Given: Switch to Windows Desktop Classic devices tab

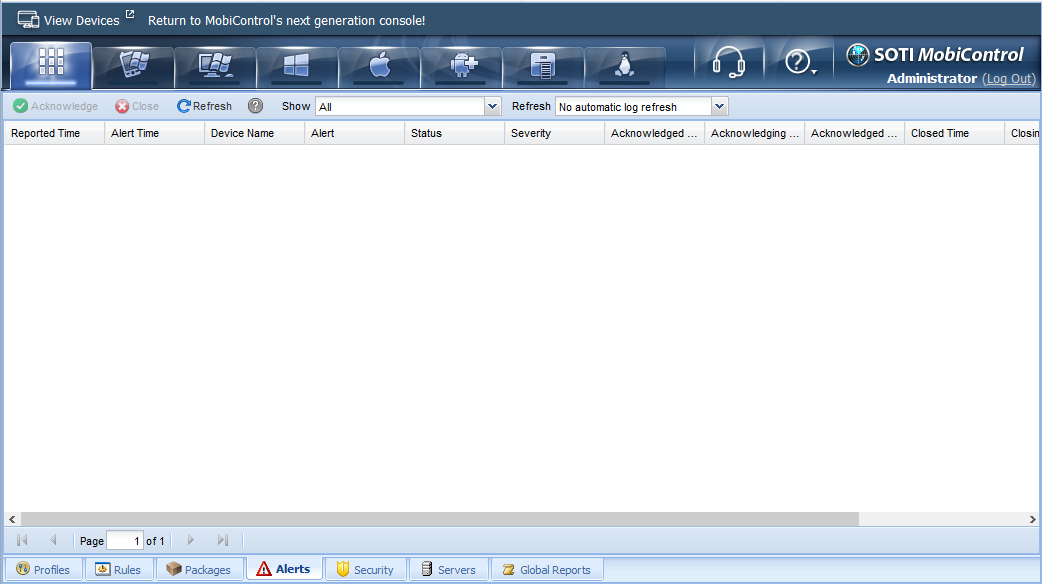Looking at the screenshot, I should tap(215, 66).
